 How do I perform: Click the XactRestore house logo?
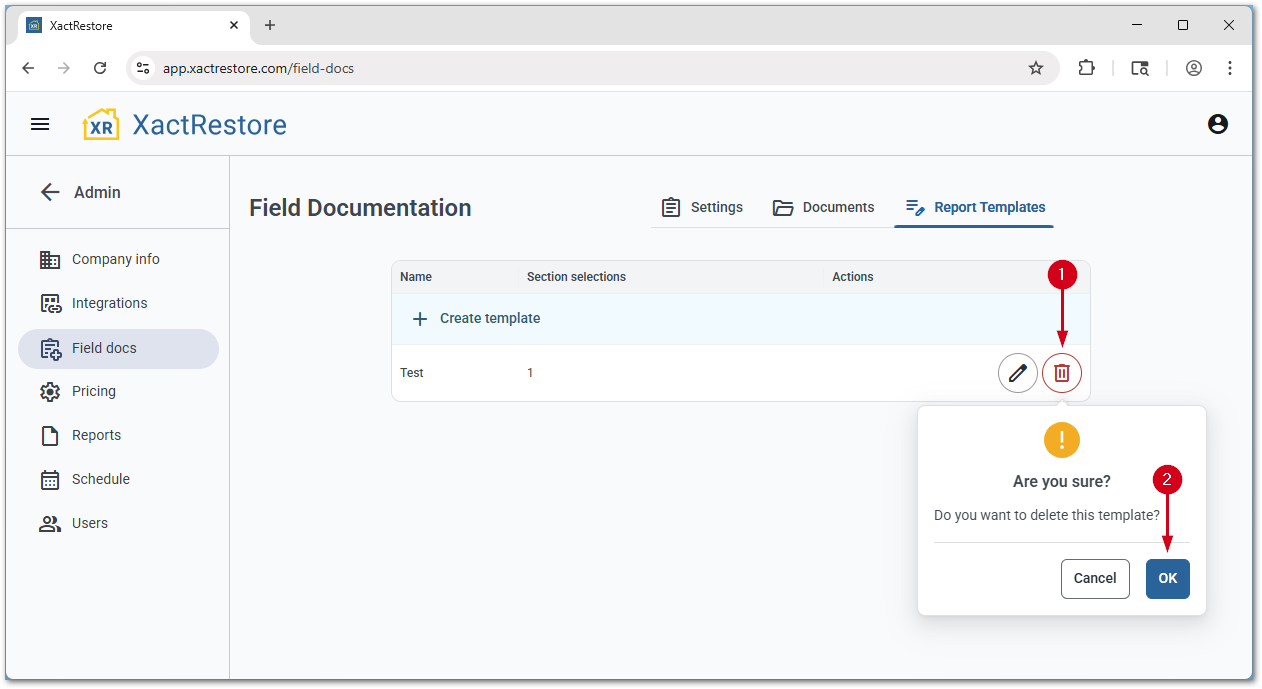[x=101, y=125]
